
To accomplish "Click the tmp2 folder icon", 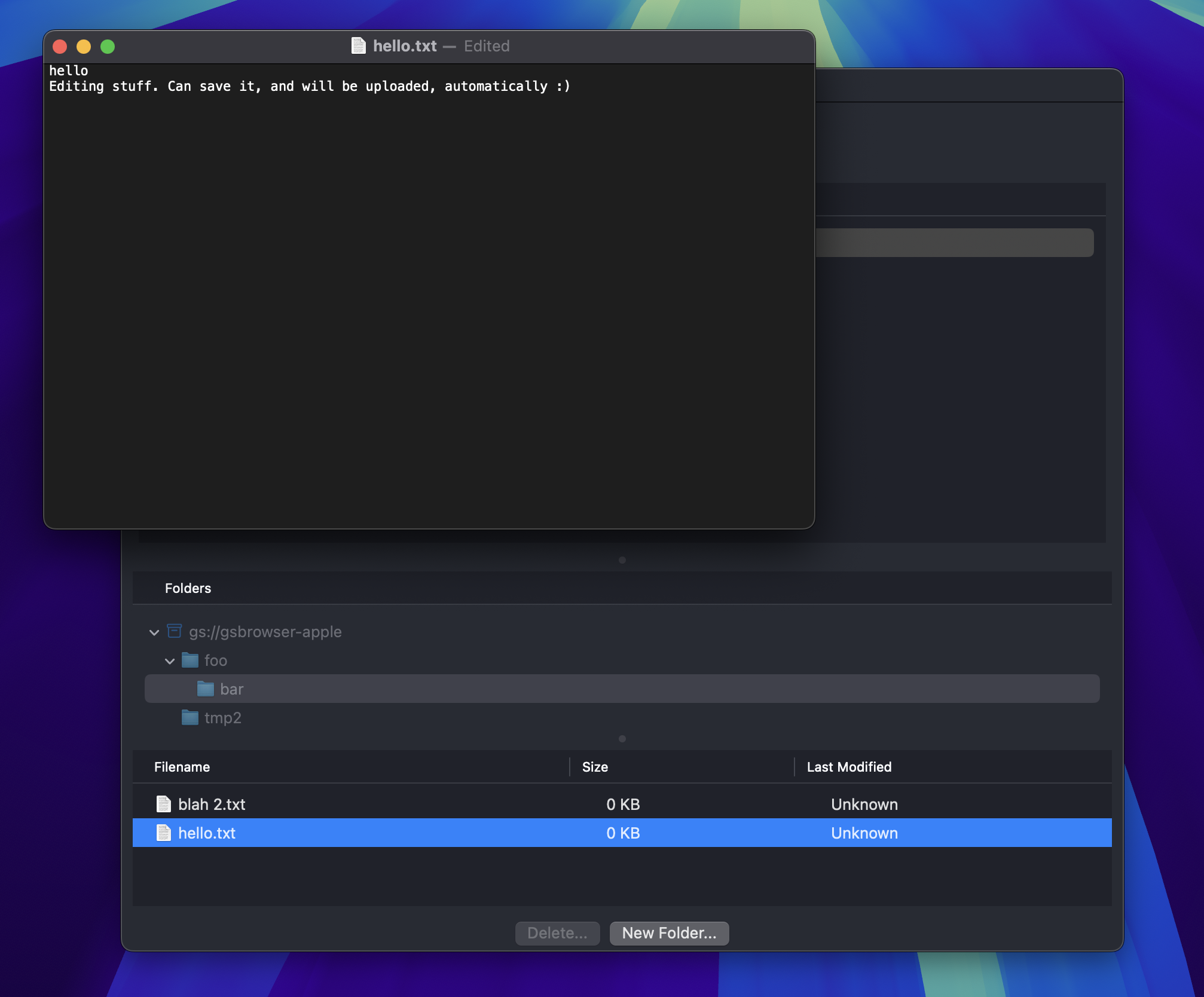I will pos(190,717).
